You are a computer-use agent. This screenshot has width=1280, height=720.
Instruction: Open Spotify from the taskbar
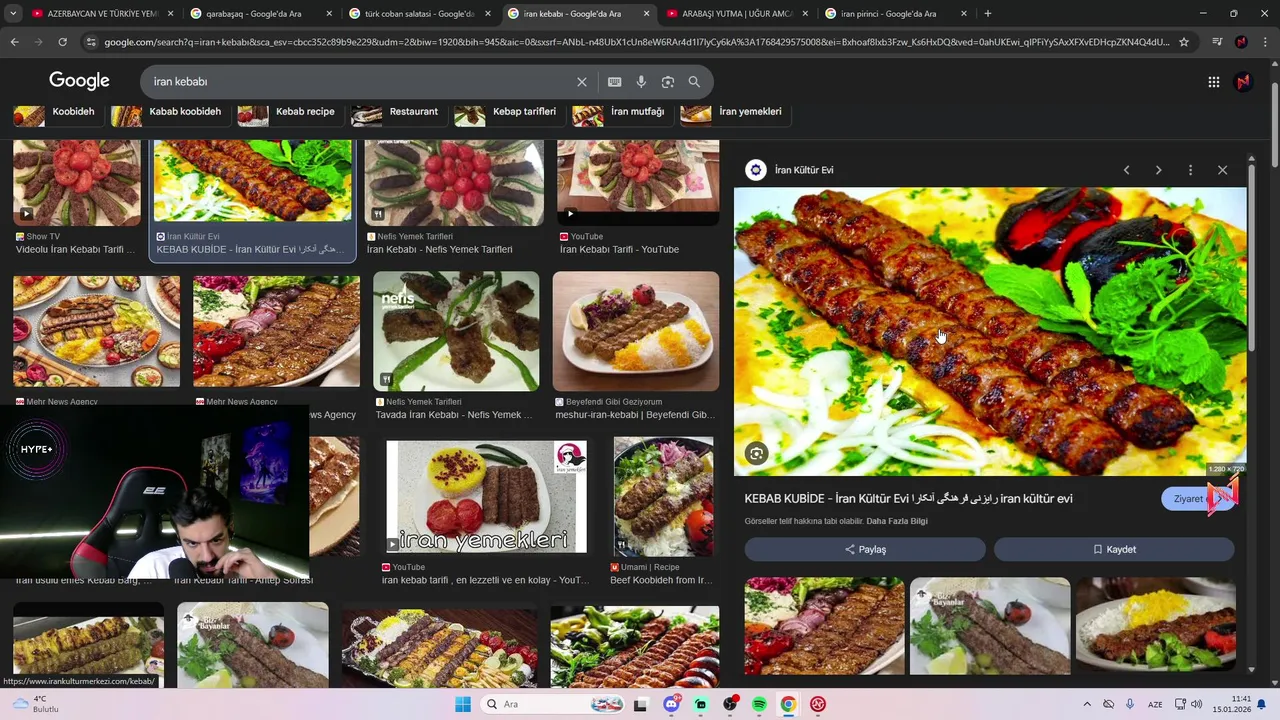(759, 704)
